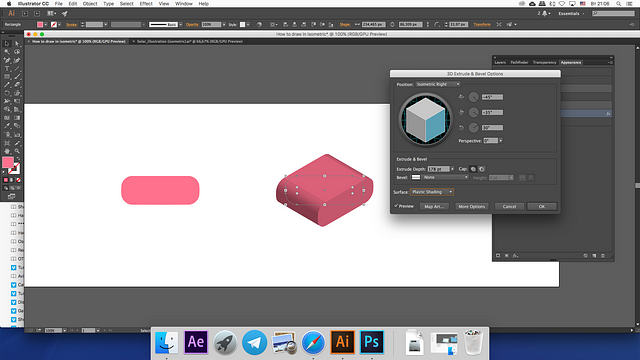The height and width of the screenshot is (360, 640).
Task: Click the Stroke label in control bar
Action: 71,24
